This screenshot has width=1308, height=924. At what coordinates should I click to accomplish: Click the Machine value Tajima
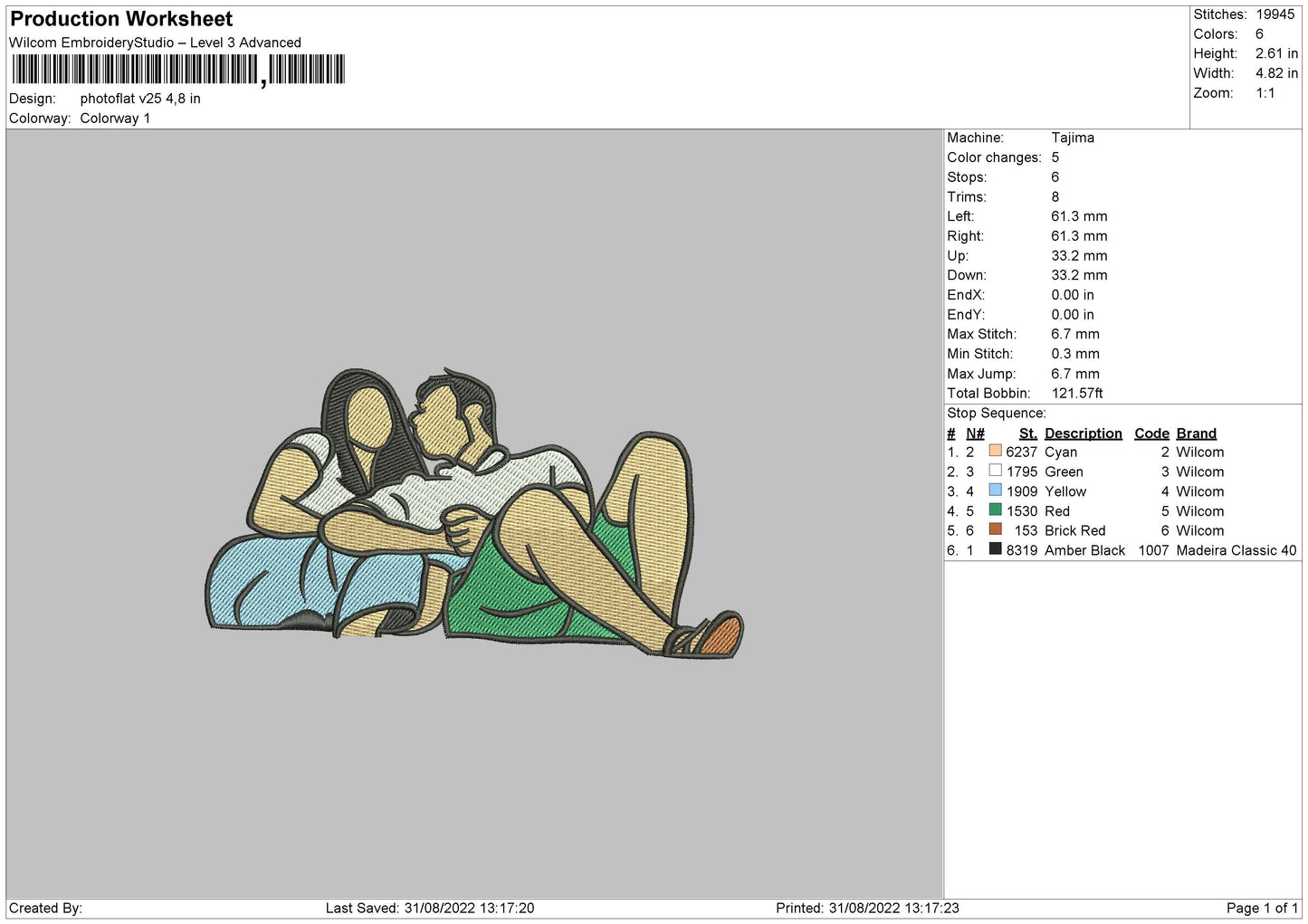pyautogui.click(x=1073, y=138)
